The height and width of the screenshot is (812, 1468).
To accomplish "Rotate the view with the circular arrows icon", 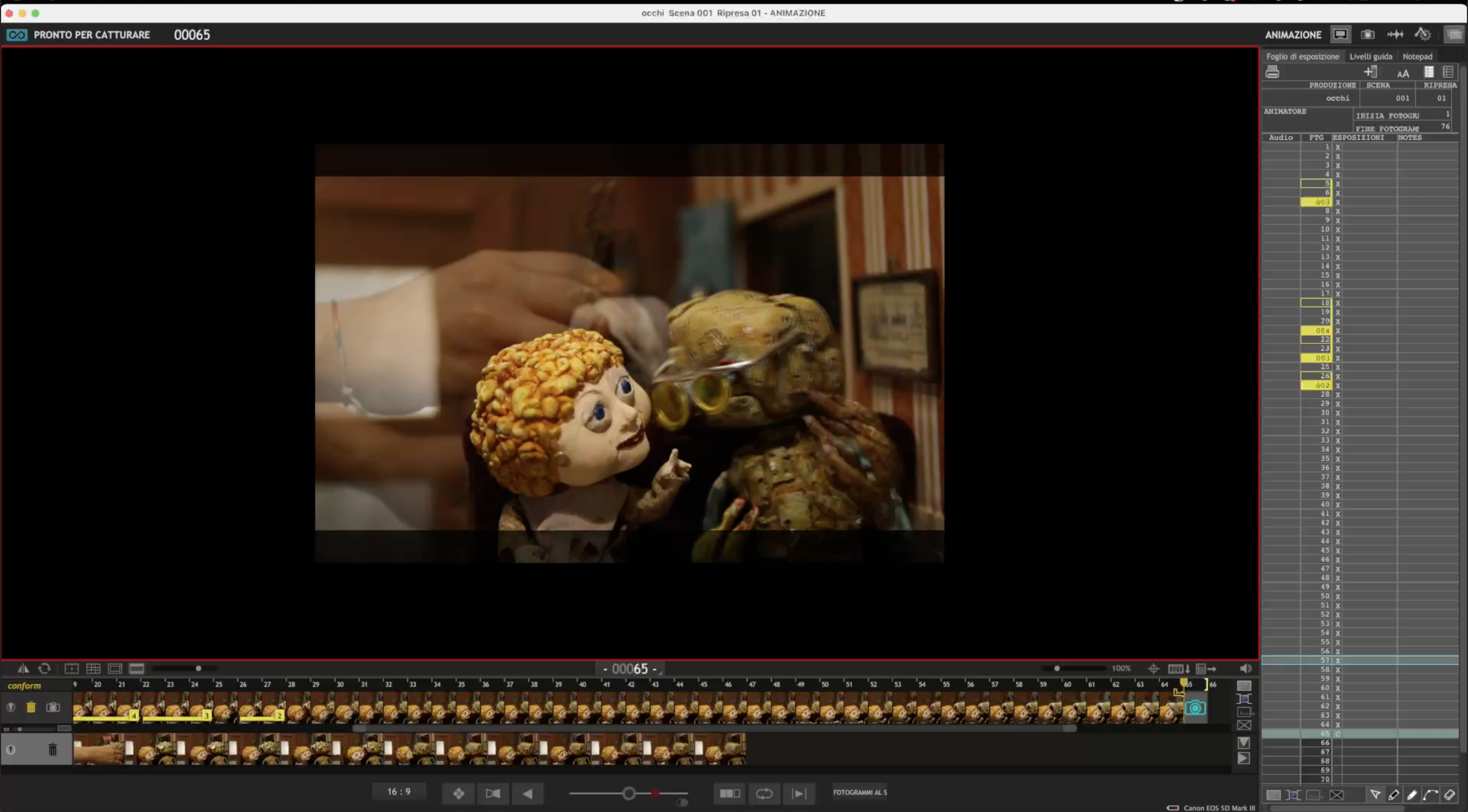I will point(44,668).
